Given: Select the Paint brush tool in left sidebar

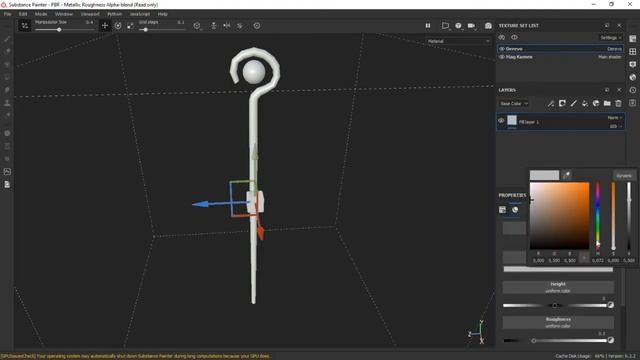Looking at the screenshot, I should pos(7,39).
